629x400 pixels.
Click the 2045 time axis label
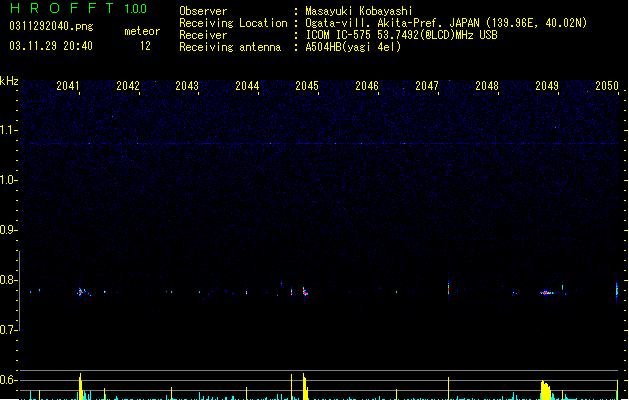(x=307, y=86)
